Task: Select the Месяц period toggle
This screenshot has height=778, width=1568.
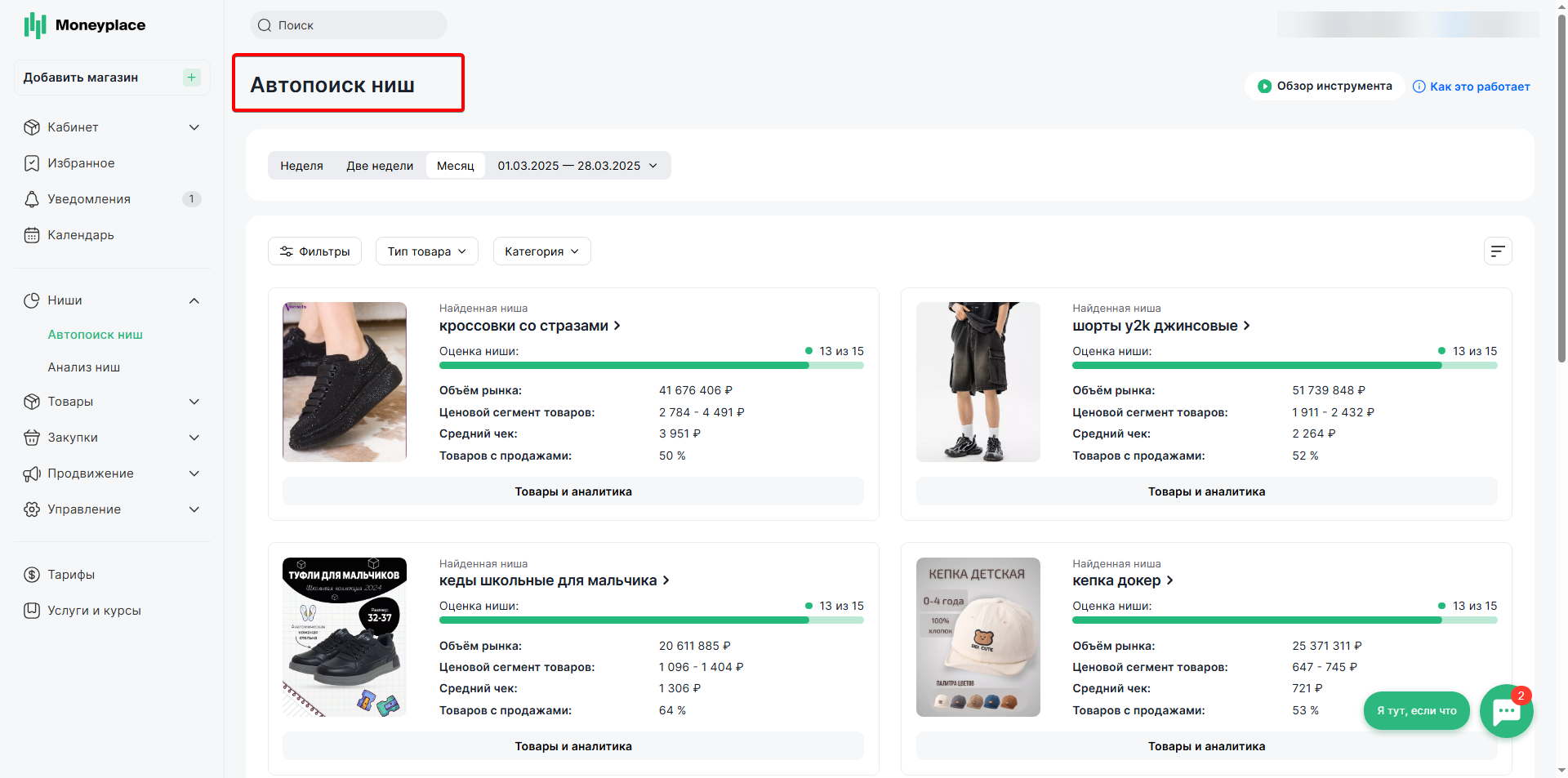Action: pyautogui.click(x=455, y=166)
